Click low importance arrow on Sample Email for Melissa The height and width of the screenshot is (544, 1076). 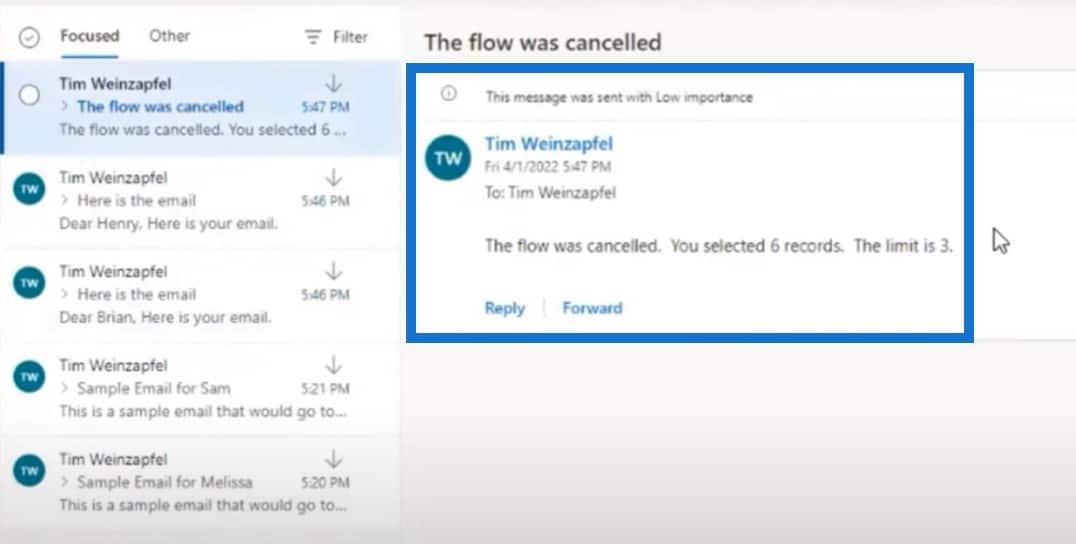[x=334, y=459]
